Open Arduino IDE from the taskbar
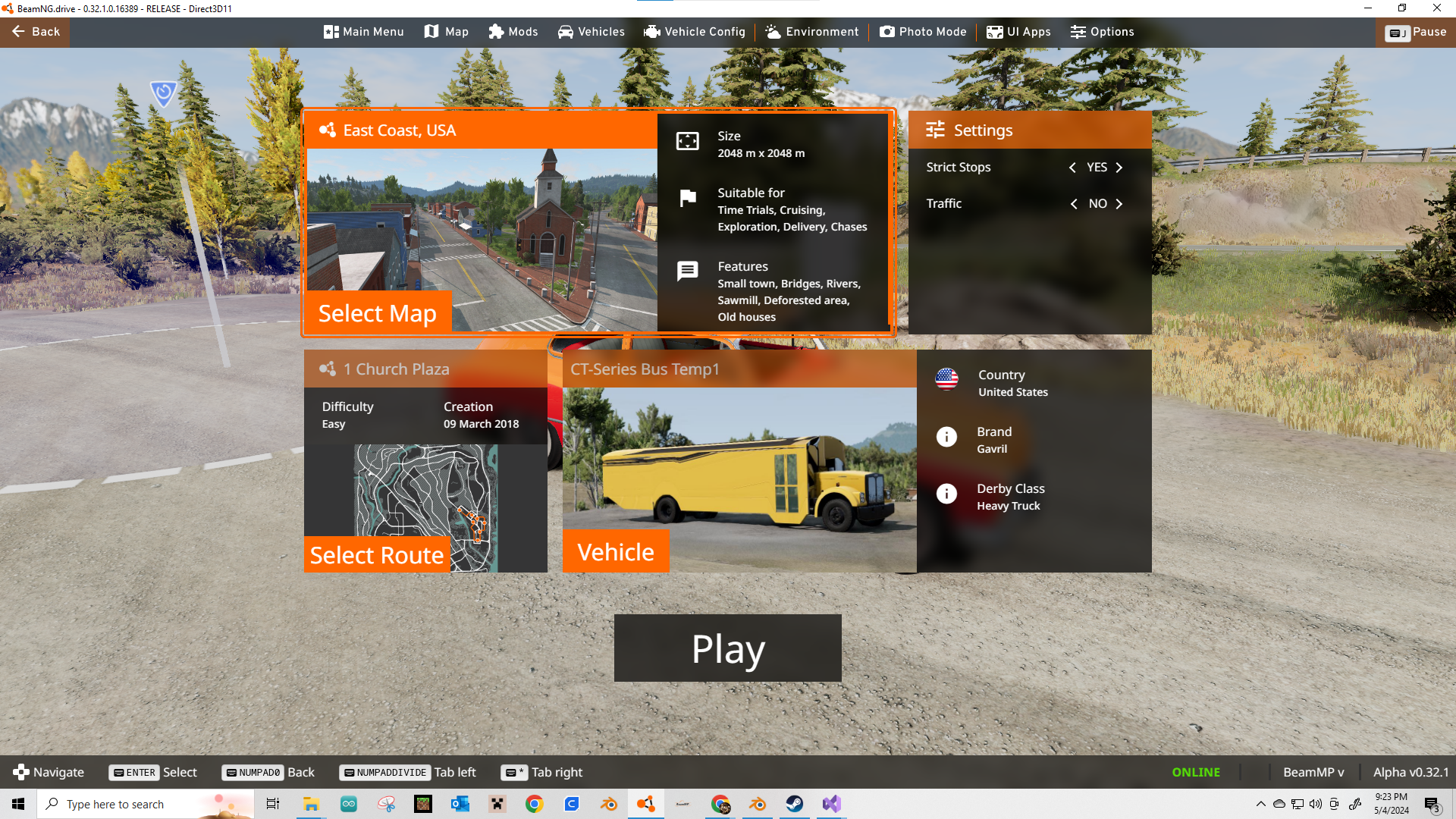This screenshot has height=819, width=1456. [348, 804]
